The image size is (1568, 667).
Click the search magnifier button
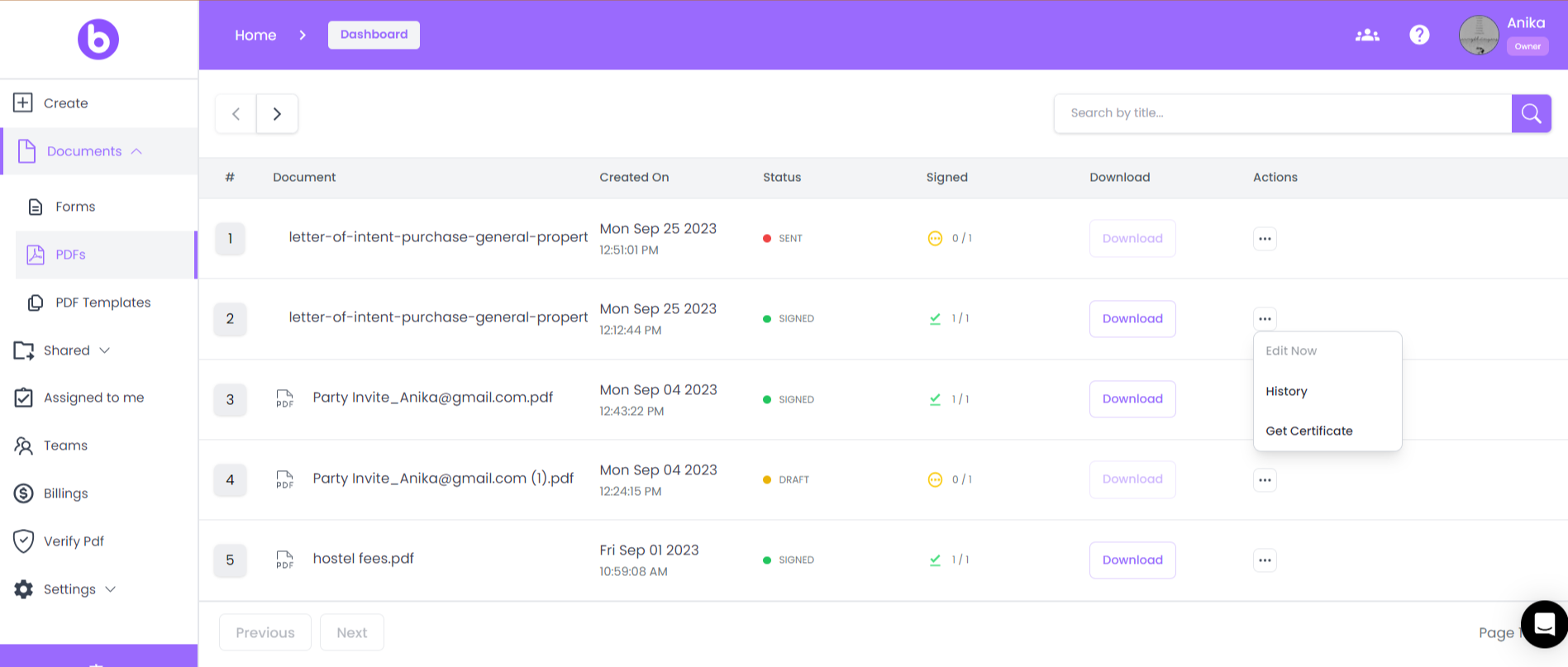1531,113
